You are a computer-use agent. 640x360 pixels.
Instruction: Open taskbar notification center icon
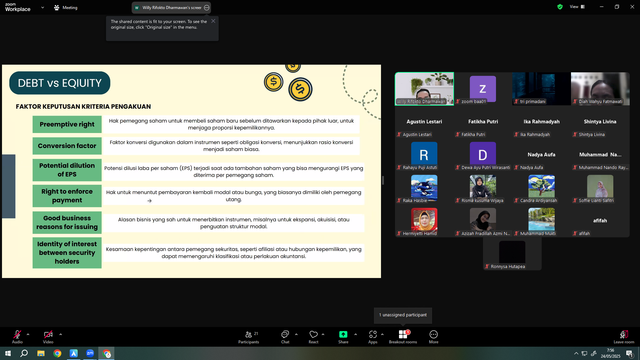630,353
